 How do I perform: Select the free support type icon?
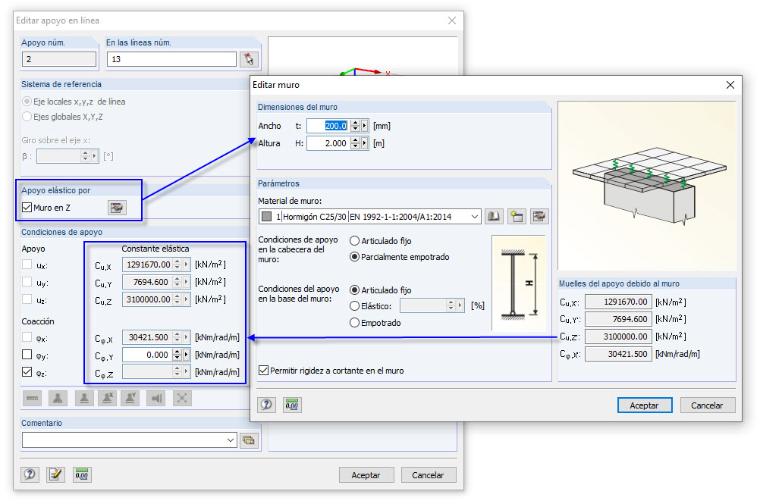coord(32,398)
